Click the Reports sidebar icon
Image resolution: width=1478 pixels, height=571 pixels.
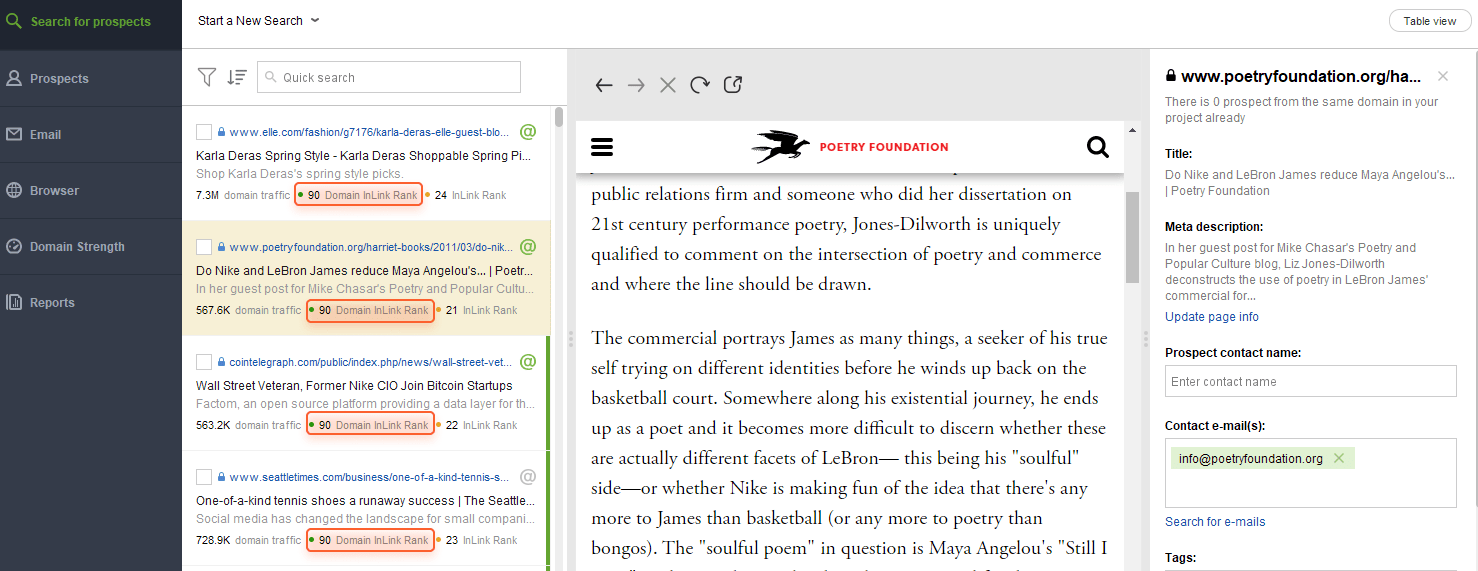[14, 302]
